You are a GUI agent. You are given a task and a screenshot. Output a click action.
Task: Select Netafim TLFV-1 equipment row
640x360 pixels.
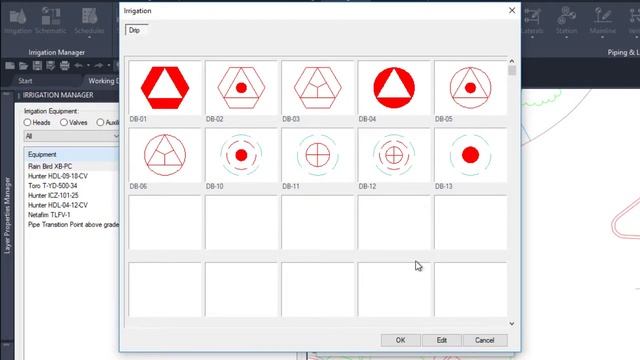point(49,215)
